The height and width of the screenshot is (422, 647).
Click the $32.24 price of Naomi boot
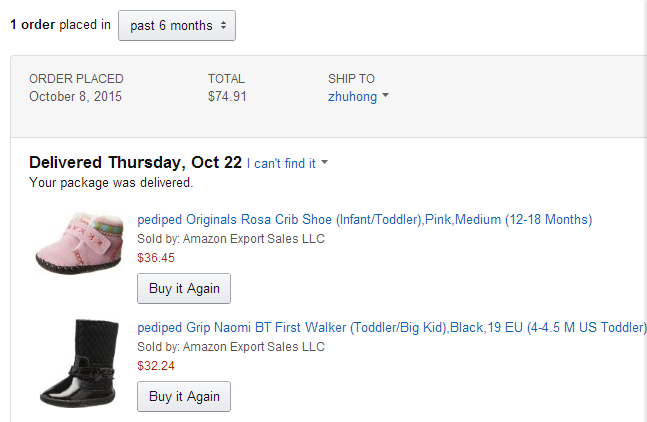coord(156,366)
